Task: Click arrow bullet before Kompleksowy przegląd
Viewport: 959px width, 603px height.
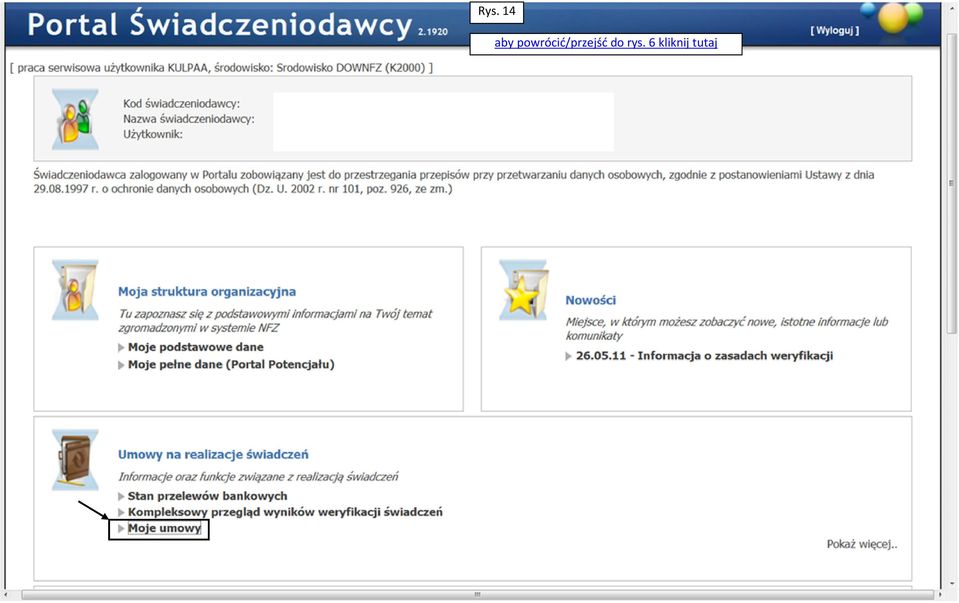Action: [121, 512]
